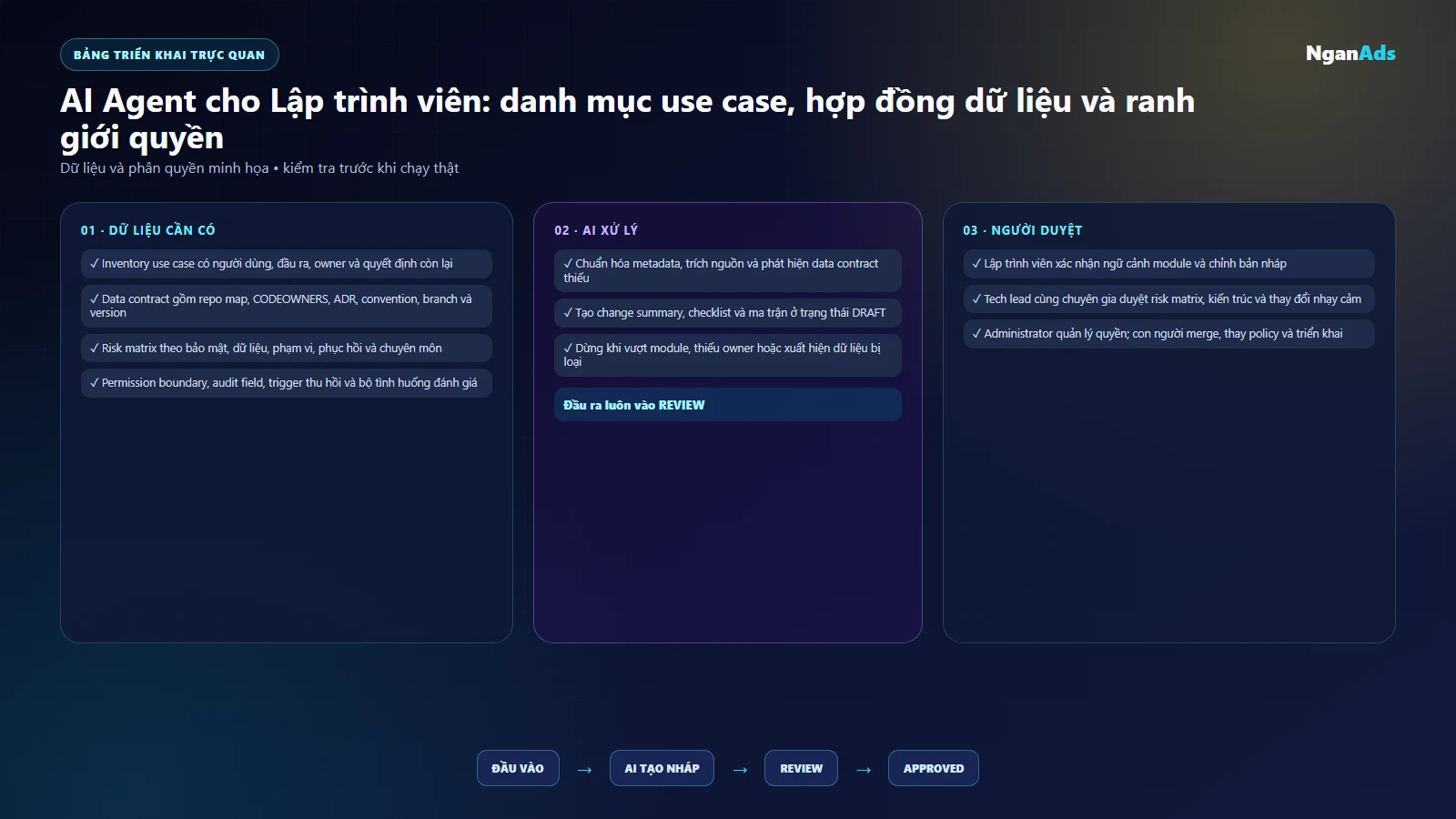
Task: Click the Đầu ra luôn vào REVIEW banner
Action: [x=728, y=405]
